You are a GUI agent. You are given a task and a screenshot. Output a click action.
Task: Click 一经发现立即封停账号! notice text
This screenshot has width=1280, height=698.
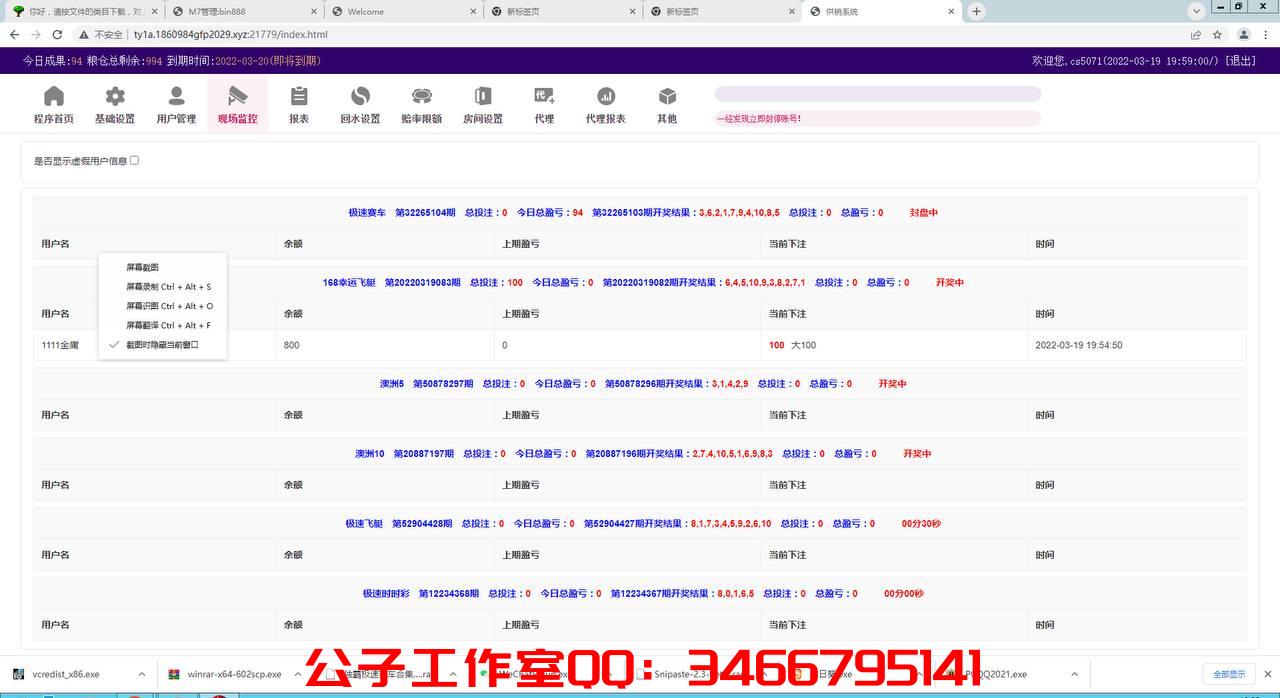759,119
